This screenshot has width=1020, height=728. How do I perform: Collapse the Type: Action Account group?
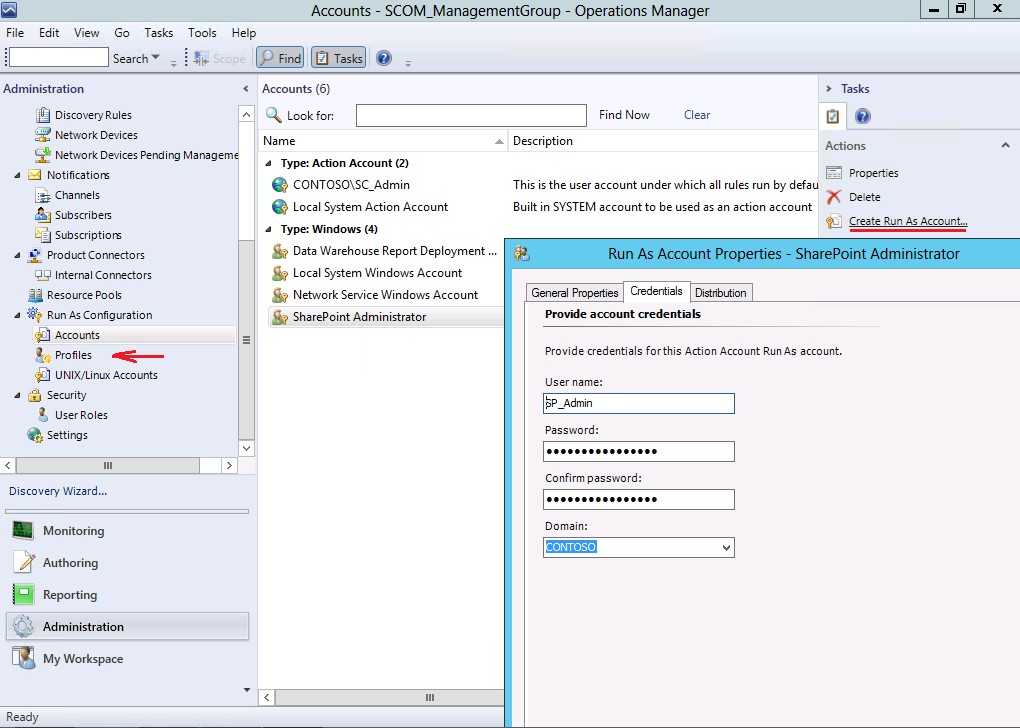[269, 163]
